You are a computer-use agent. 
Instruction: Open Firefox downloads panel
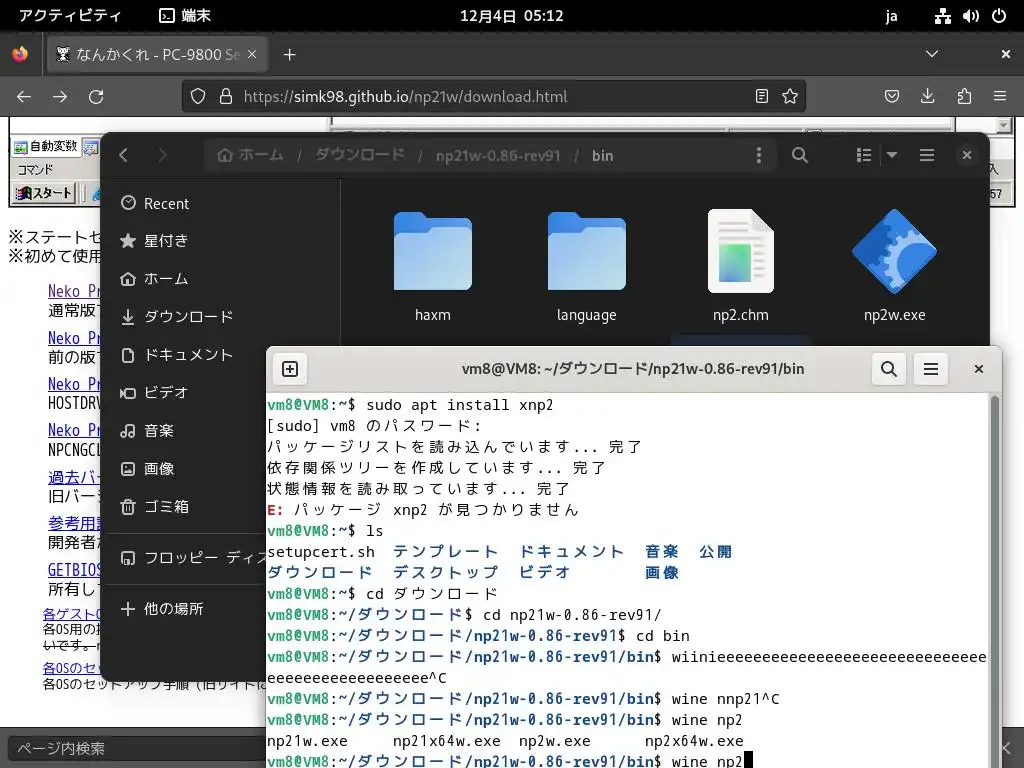927,97
